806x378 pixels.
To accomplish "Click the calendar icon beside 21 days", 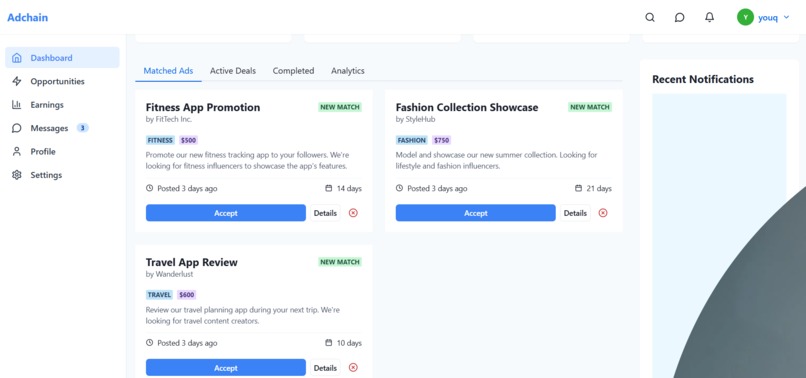I will tap(578, 188).
